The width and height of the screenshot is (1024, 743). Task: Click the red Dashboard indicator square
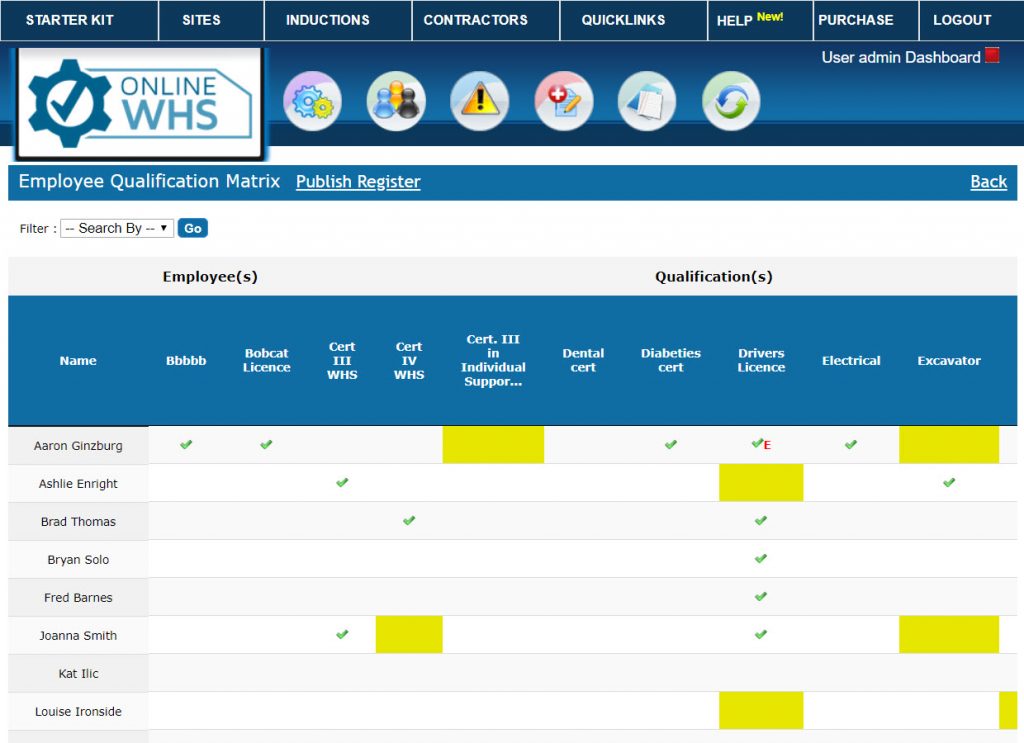pyautogui.click(x=990, y=58)
